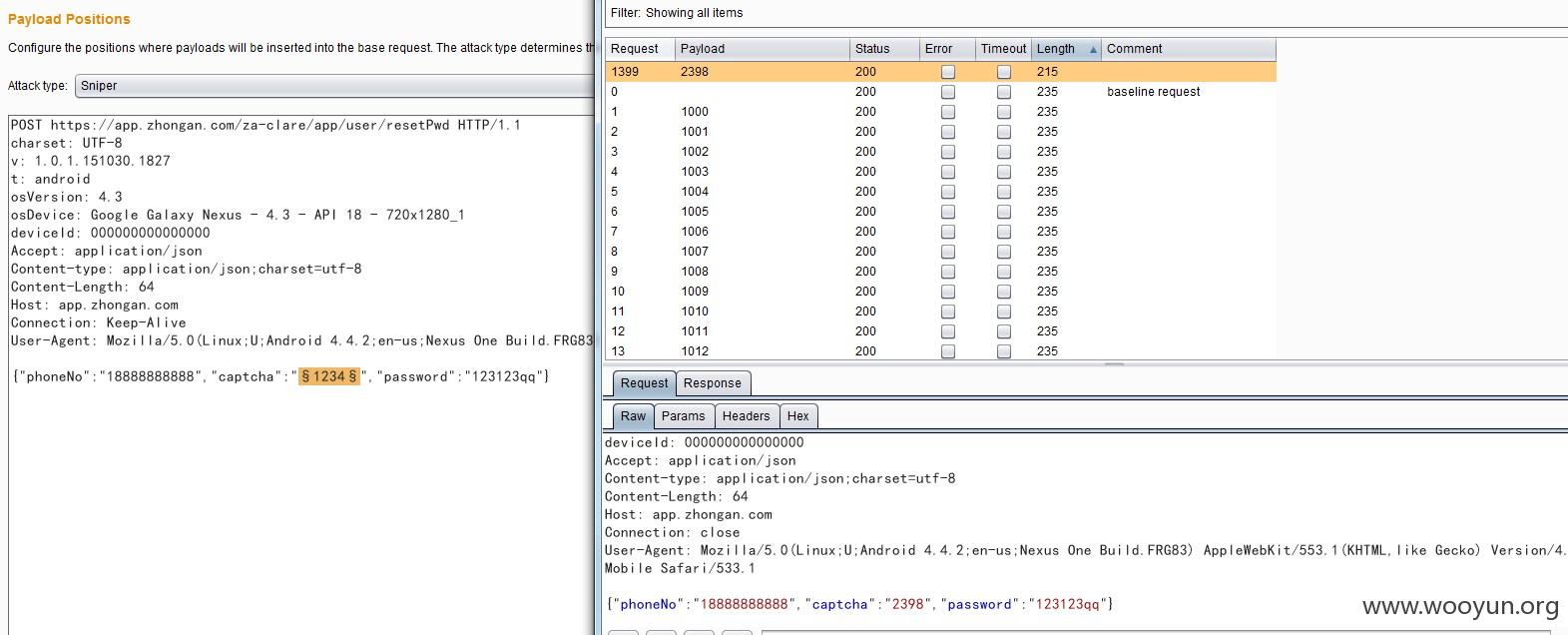Select the Headers view tab
The width and height of the screenshot is (1568, 635).
(x=747, y=416)
